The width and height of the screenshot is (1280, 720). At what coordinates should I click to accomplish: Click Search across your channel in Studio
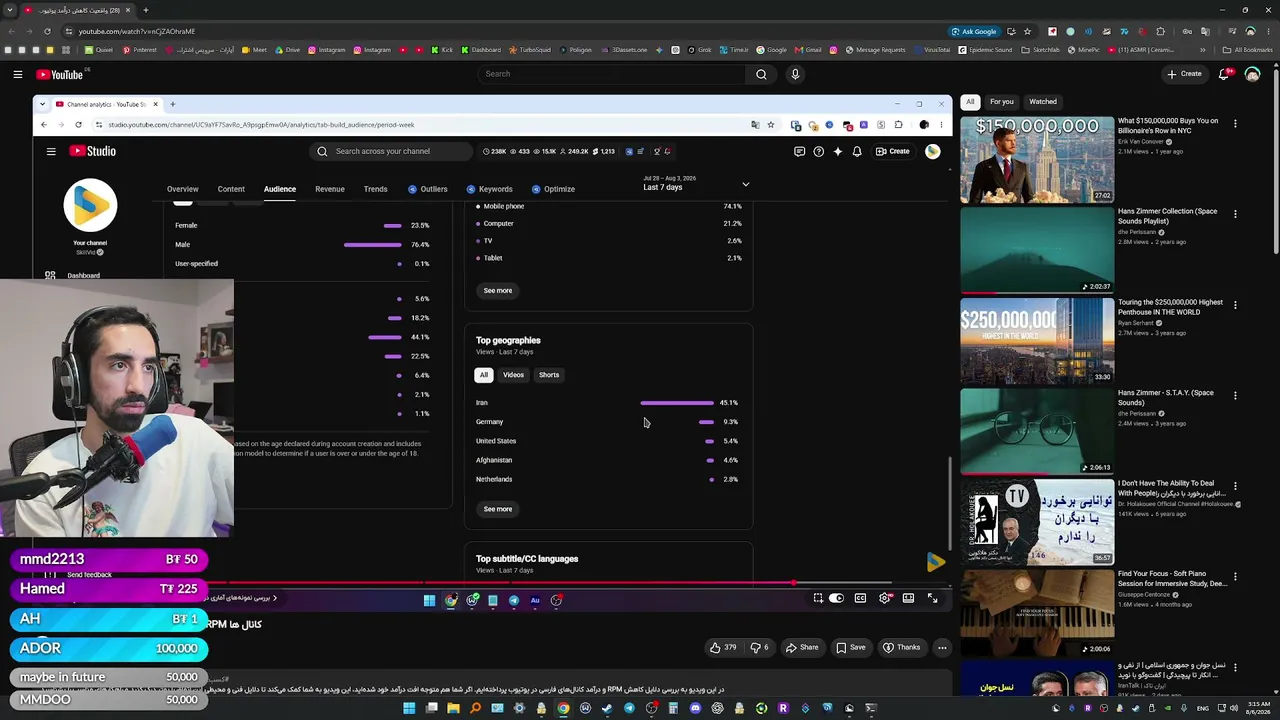point(390,151)
